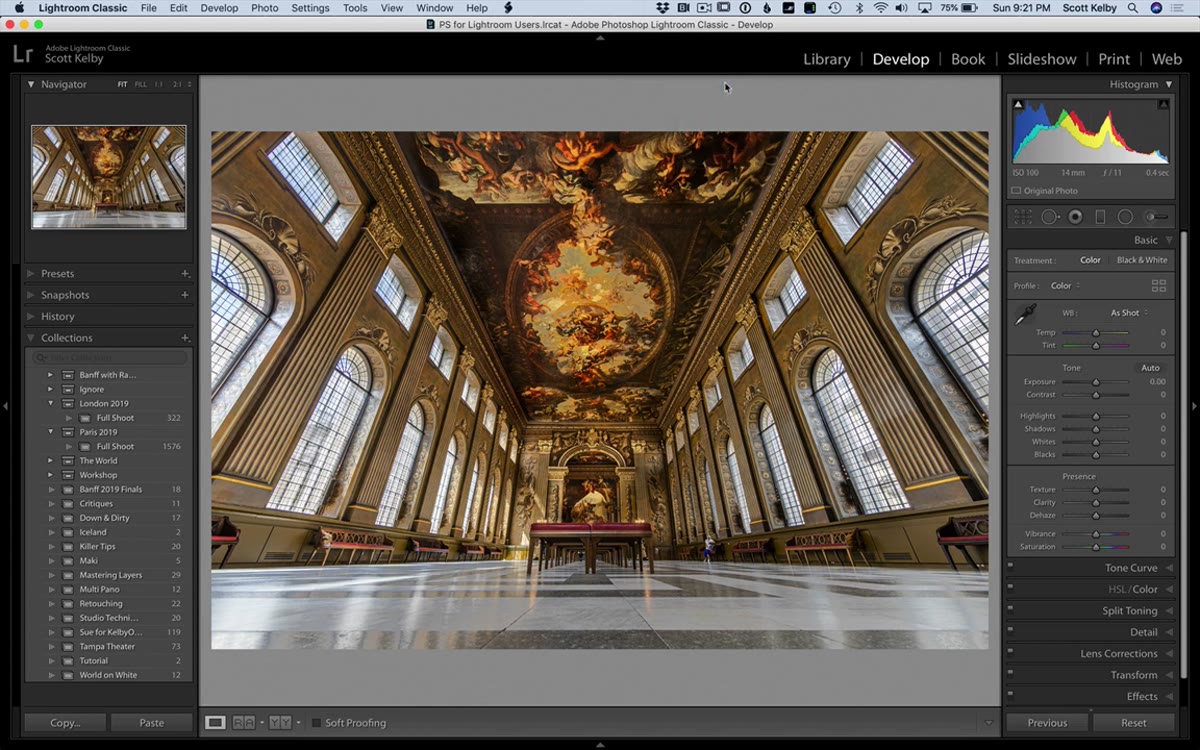Viewport: 1200px width, 750px height.
Task: Toggle the Original Photo indicator
Action: (1017, 190)
